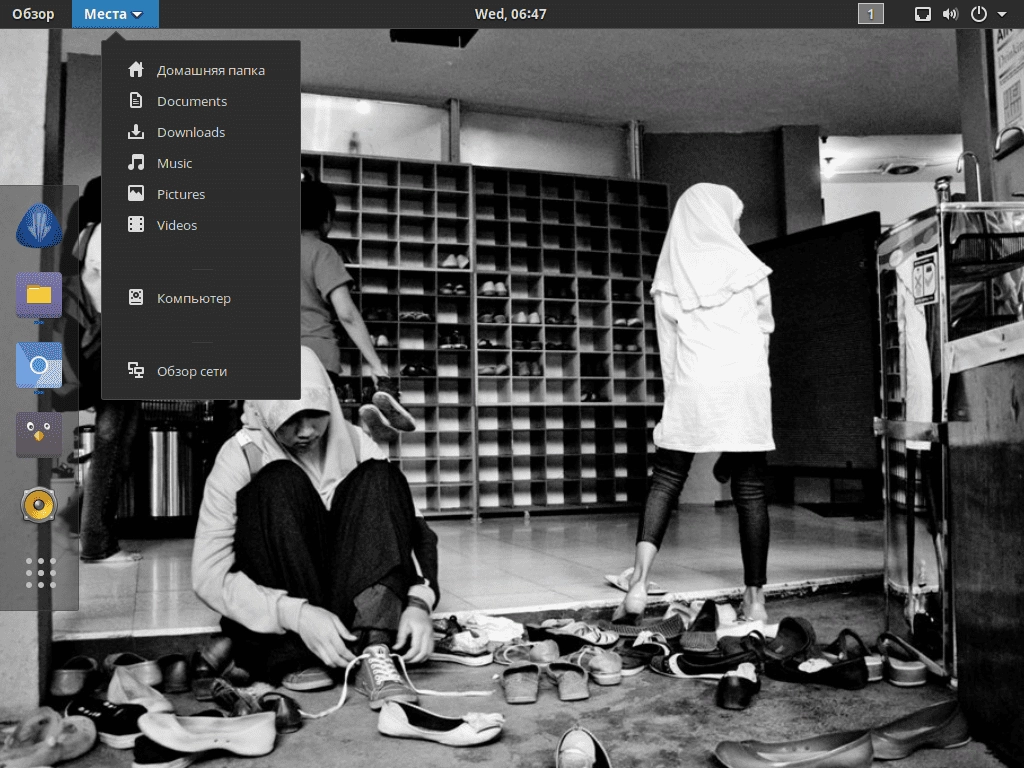Open the volume icon in top bar

(x=950, y=14)
